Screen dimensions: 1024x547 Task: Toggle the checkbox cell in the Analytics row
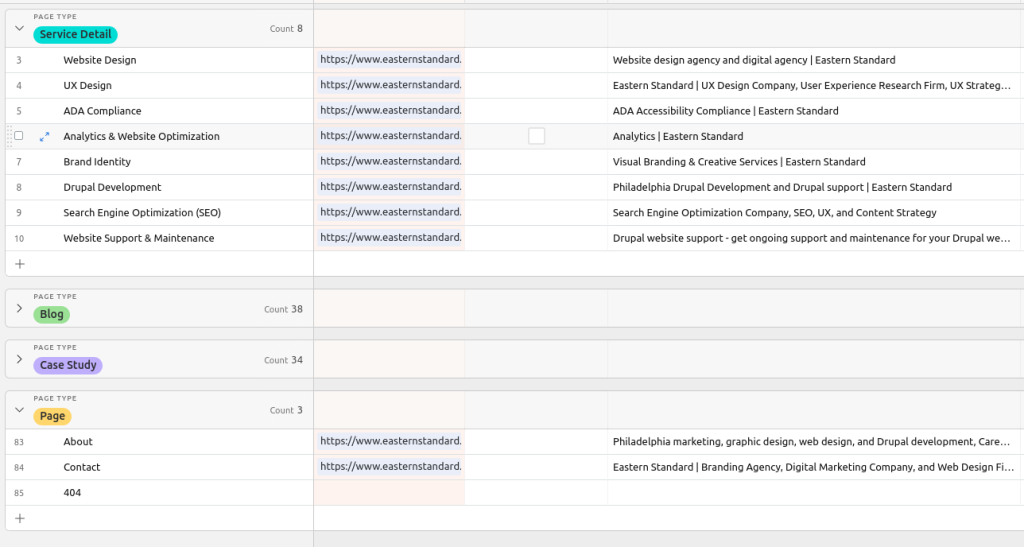(x=536, y=136)
